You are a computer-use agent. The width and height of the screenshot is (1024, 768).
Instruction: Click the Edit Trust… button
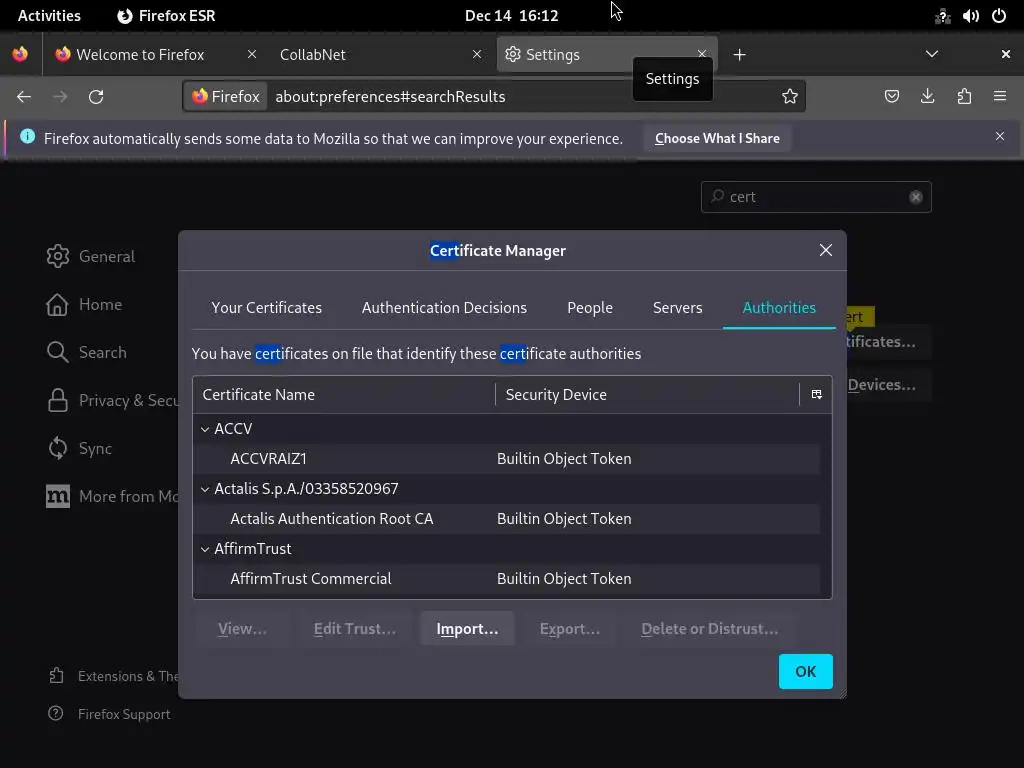(x=355, y=628)
